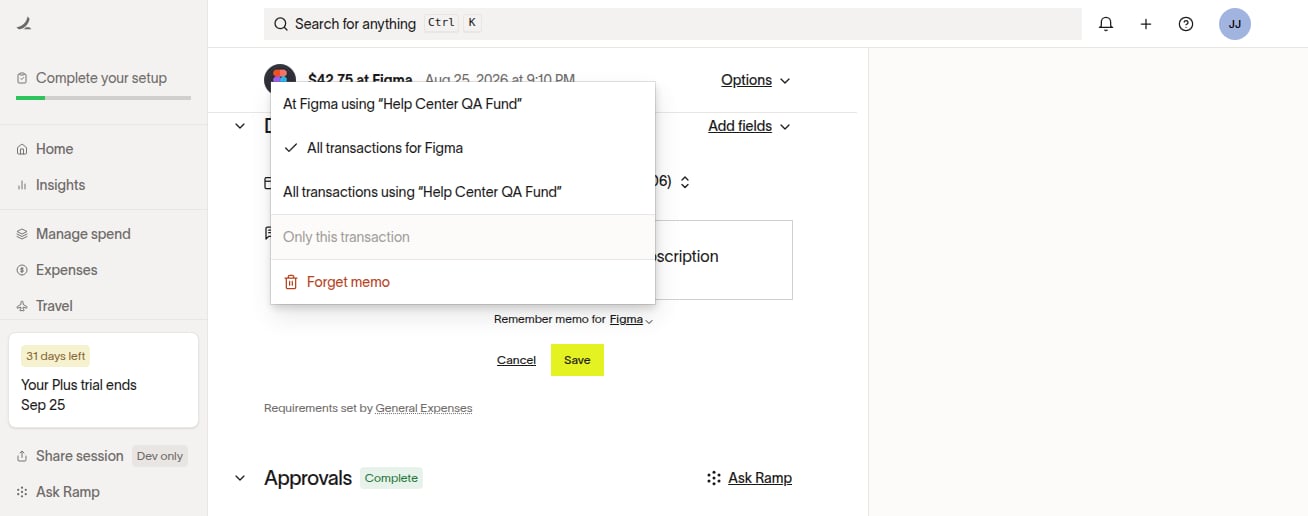Click Ask Ramp link beside Approvals

(760, 478)
